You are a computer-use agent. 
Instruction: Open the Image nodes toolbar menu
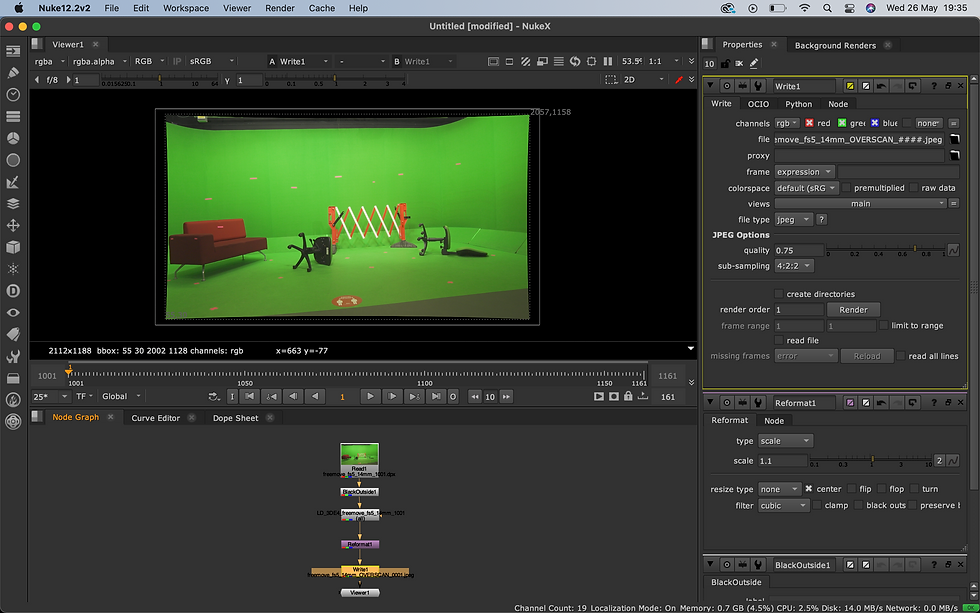13,51
